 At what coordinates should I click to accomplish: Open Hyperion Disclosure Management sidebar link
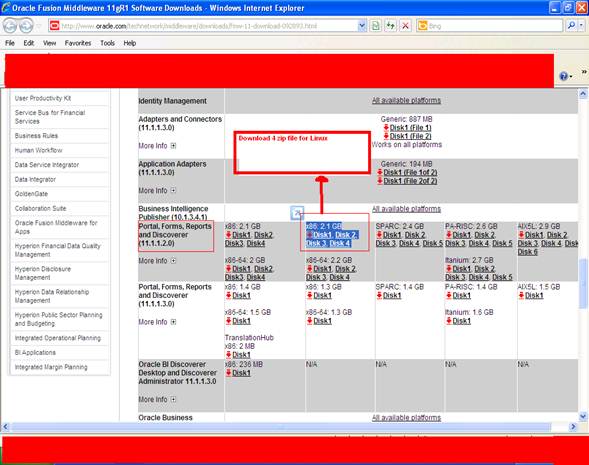(43, 273)
